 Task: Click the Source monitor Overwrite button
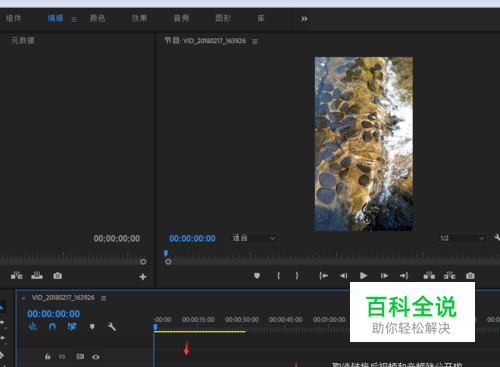(37, 275)
